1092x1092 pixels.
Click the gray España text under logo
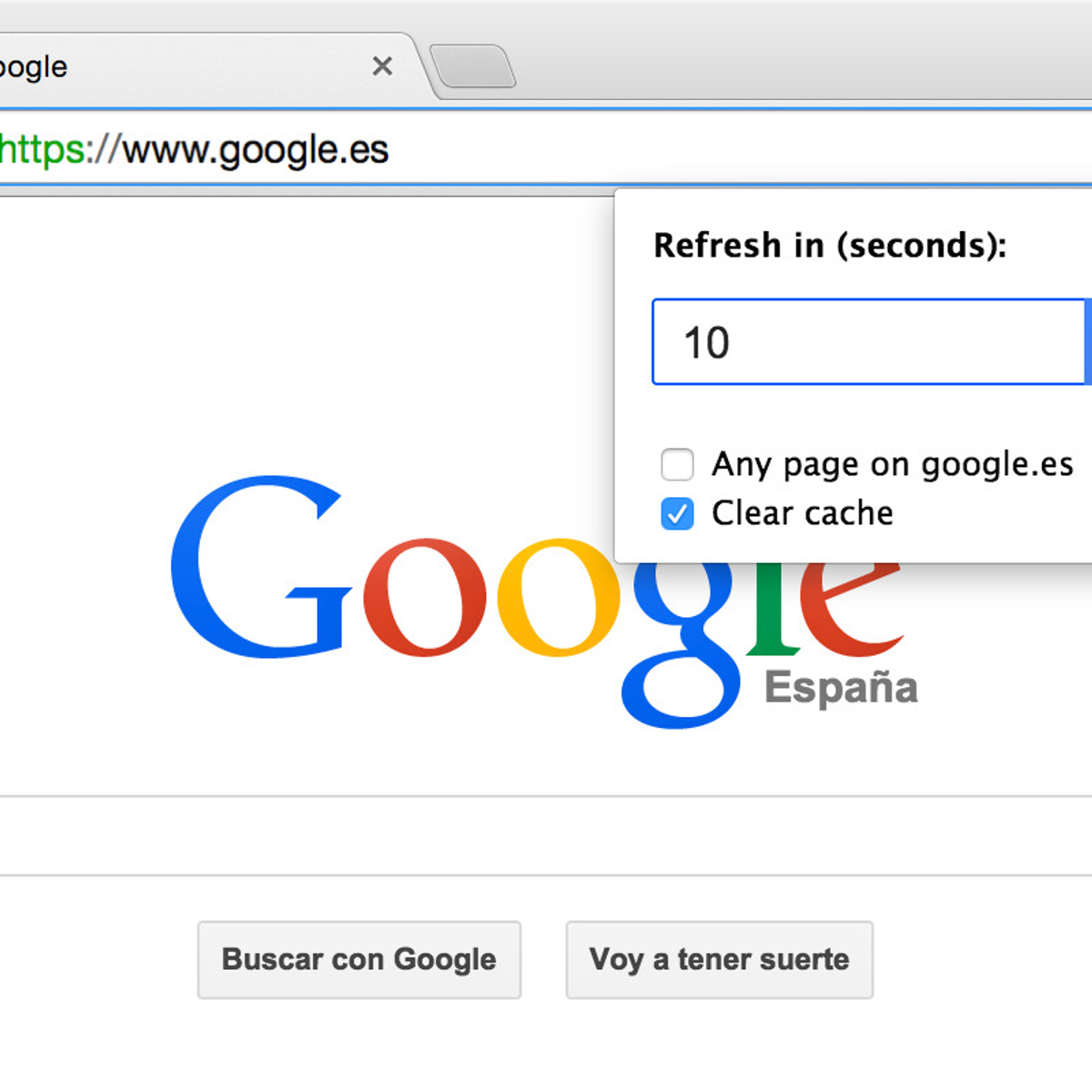pos(841,688)
